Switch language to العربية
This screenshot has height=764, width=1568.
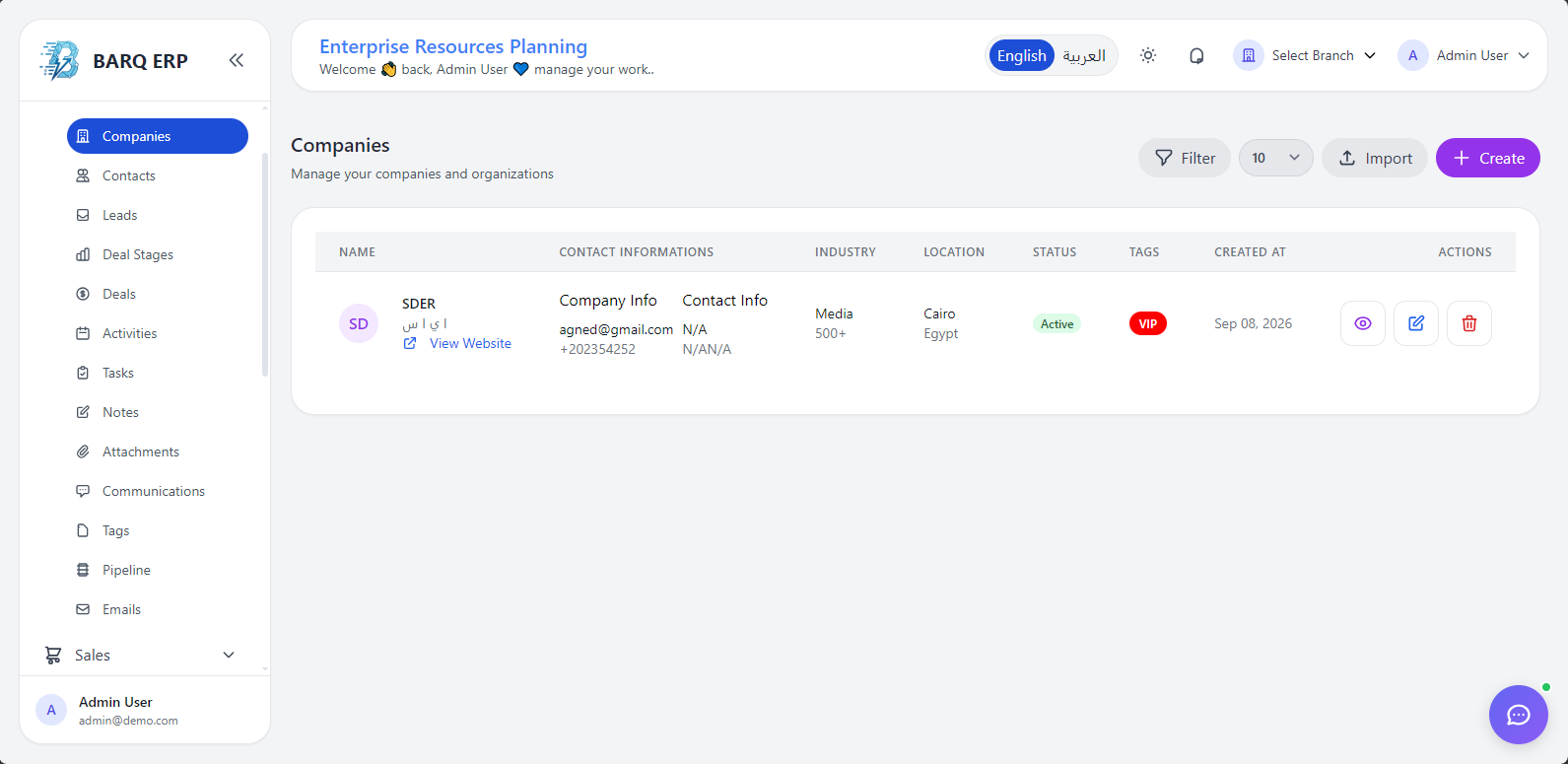[1084, 56]
